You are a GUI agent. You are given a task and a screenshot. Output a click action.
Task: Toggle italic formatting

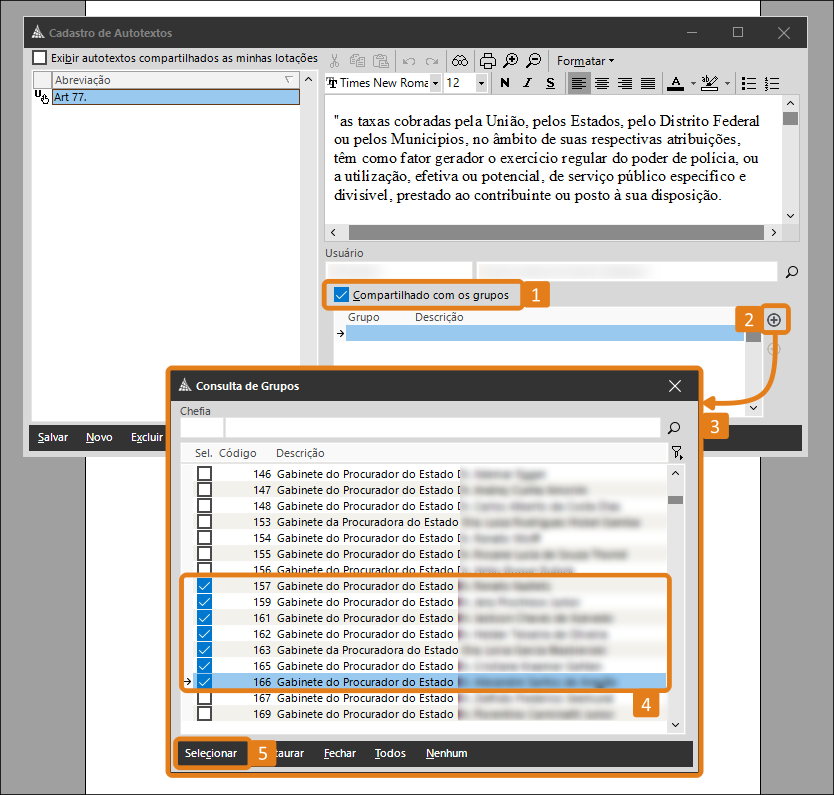[x=528, y=83]
